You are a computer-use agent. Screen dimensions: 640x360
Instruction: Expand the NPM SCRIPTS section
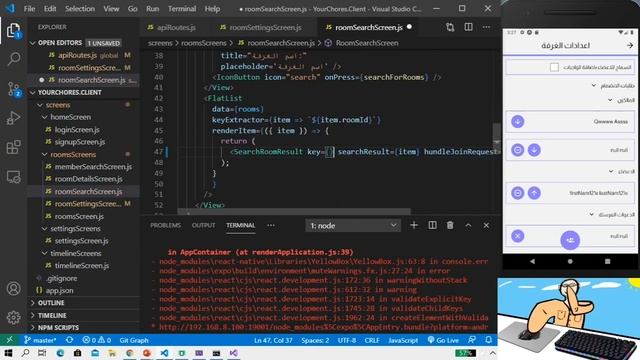84,328
